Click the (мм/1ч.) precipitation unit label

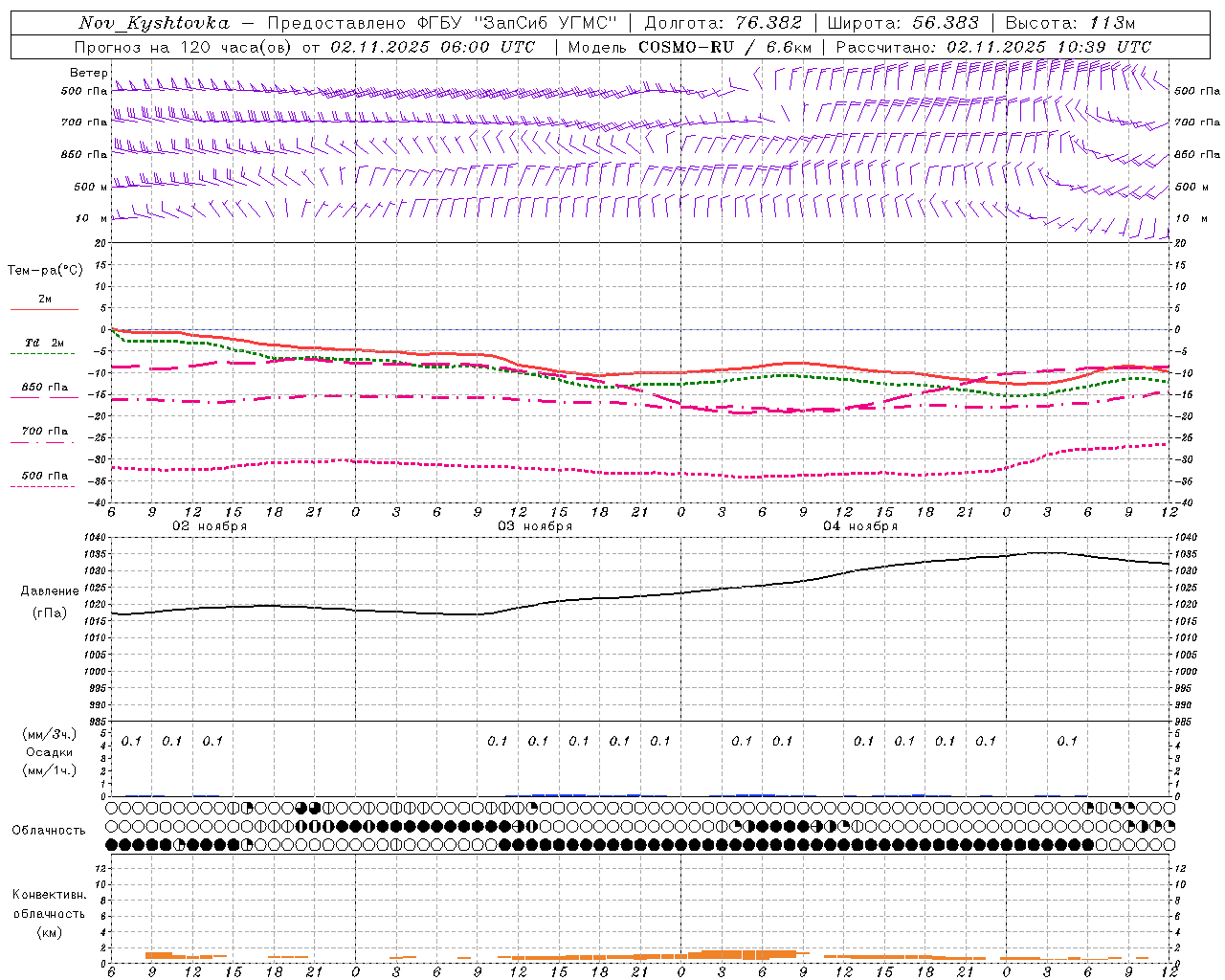click(50, 770)
